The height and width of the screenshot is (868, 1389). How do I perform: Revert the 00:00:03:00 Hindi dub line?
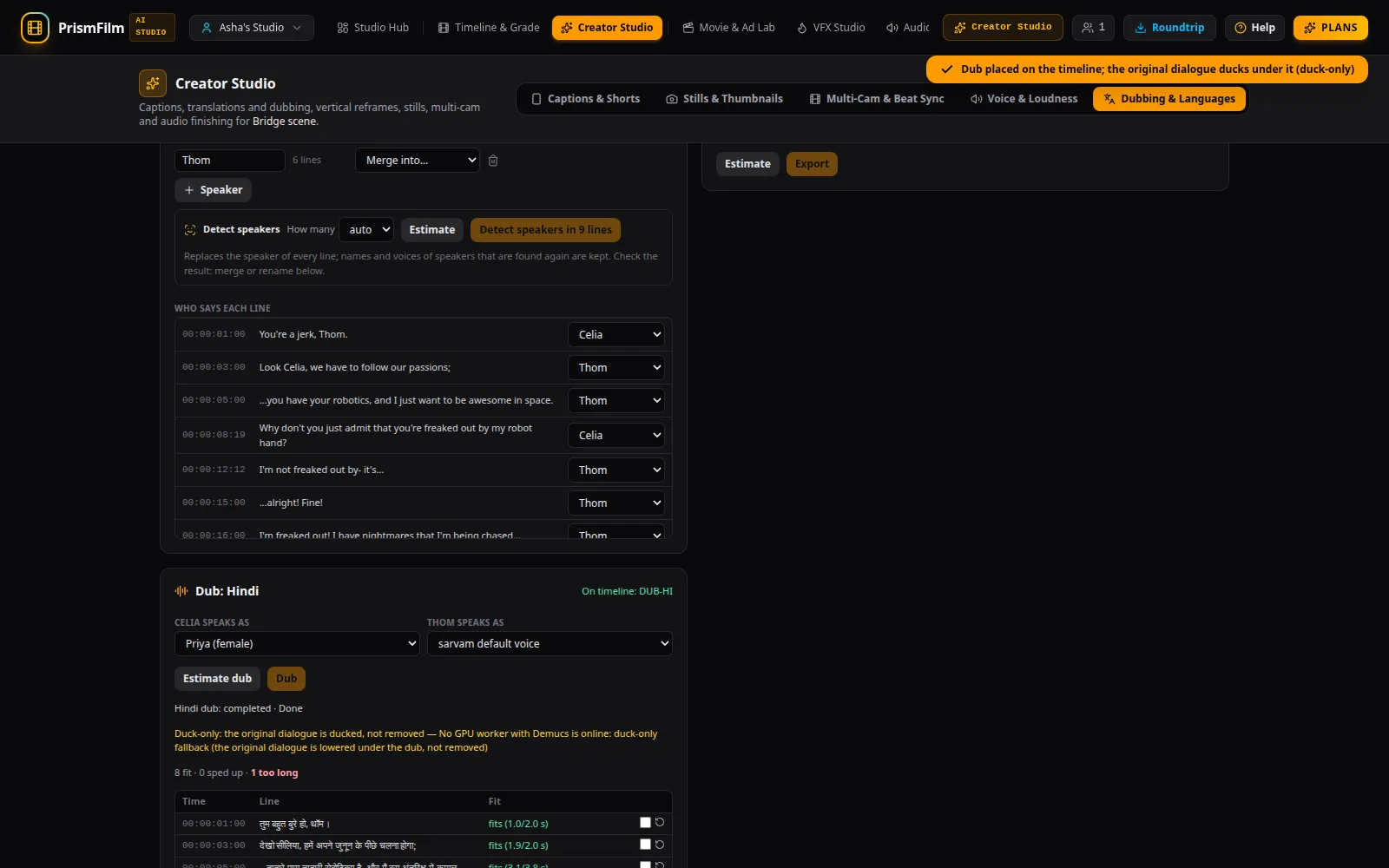[660, 845]
